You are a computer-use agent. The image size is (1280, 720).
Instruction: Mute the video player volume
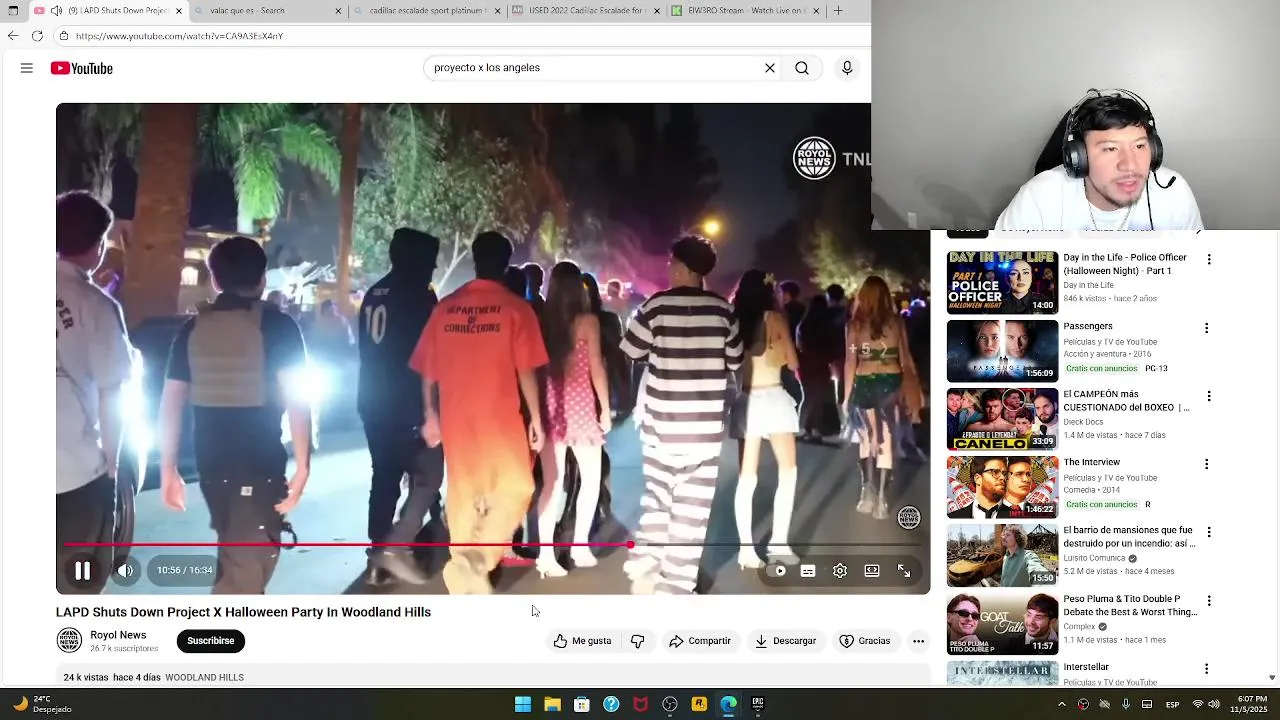point(125,570)
